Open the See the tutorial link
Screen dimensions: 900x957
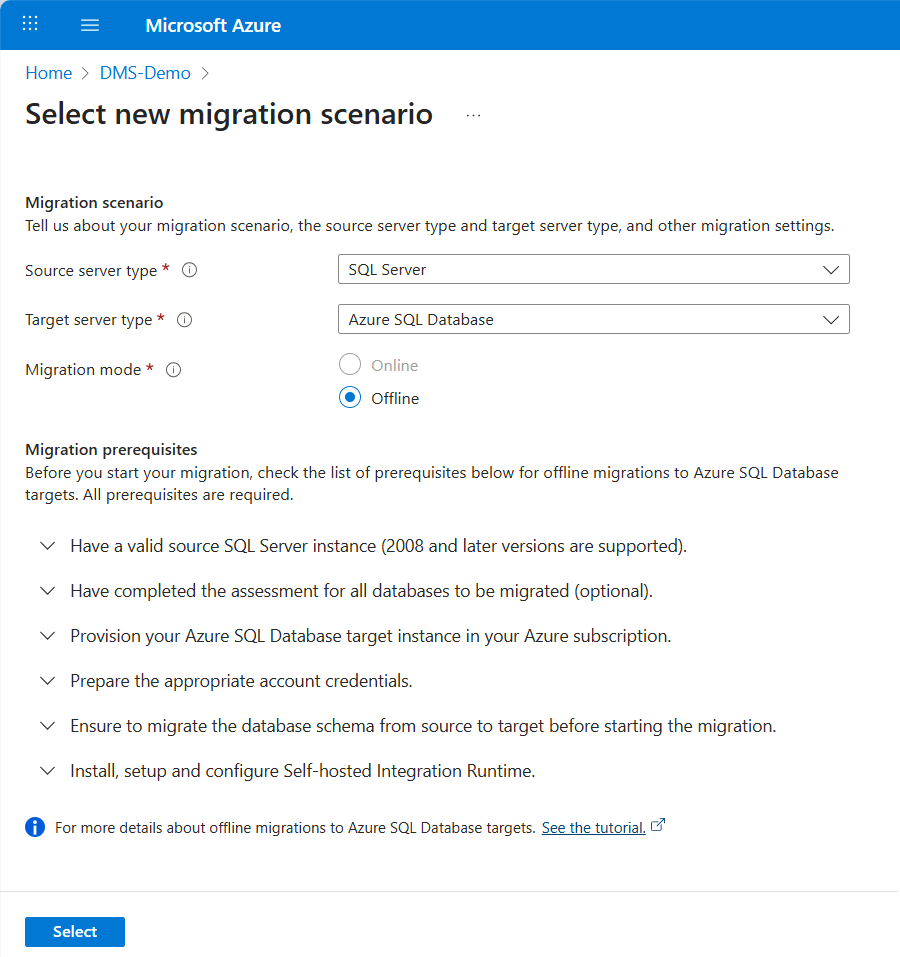(593, 827)
